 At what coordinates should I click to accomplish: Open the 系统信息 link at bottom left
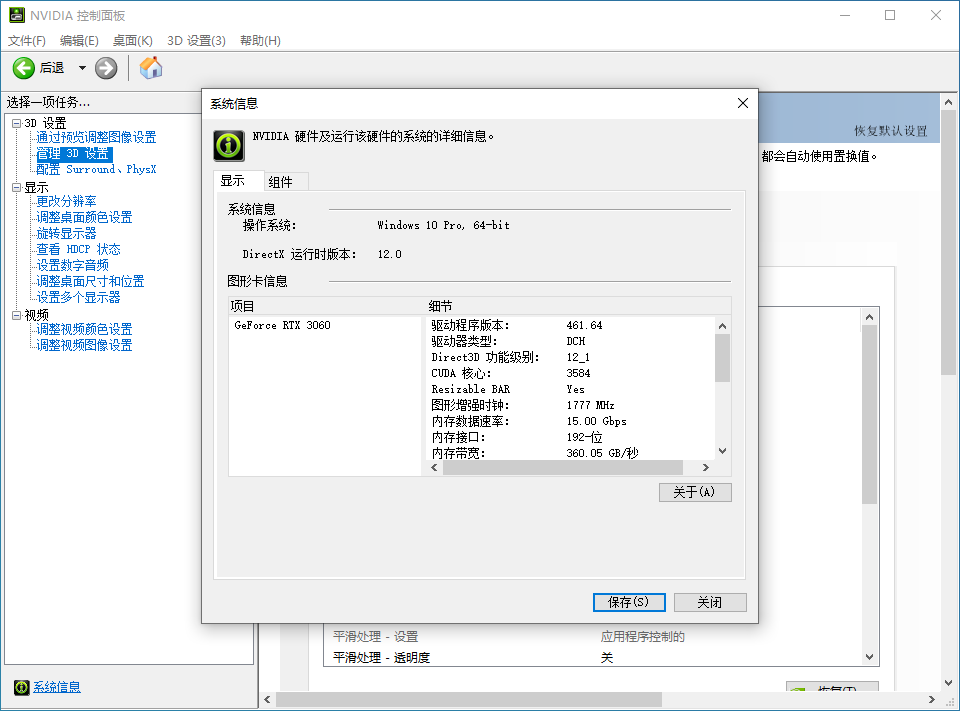point(57,687)
